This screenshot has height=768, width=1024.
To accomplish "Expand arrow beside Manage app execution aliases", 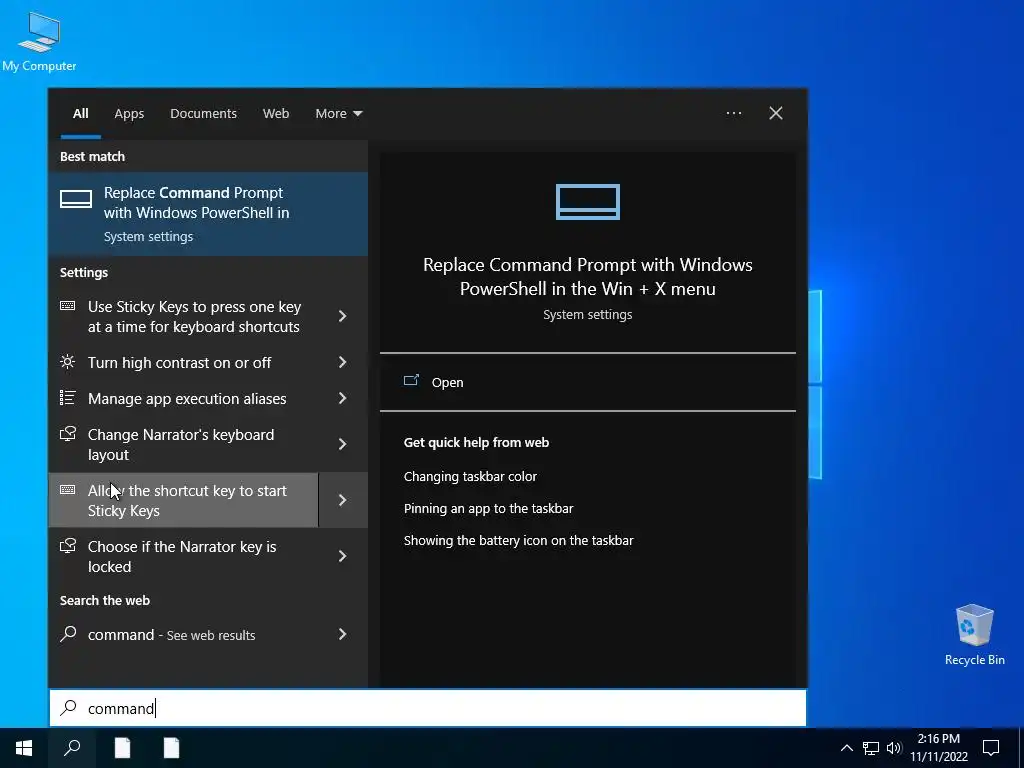I will [x=343, y=398].
